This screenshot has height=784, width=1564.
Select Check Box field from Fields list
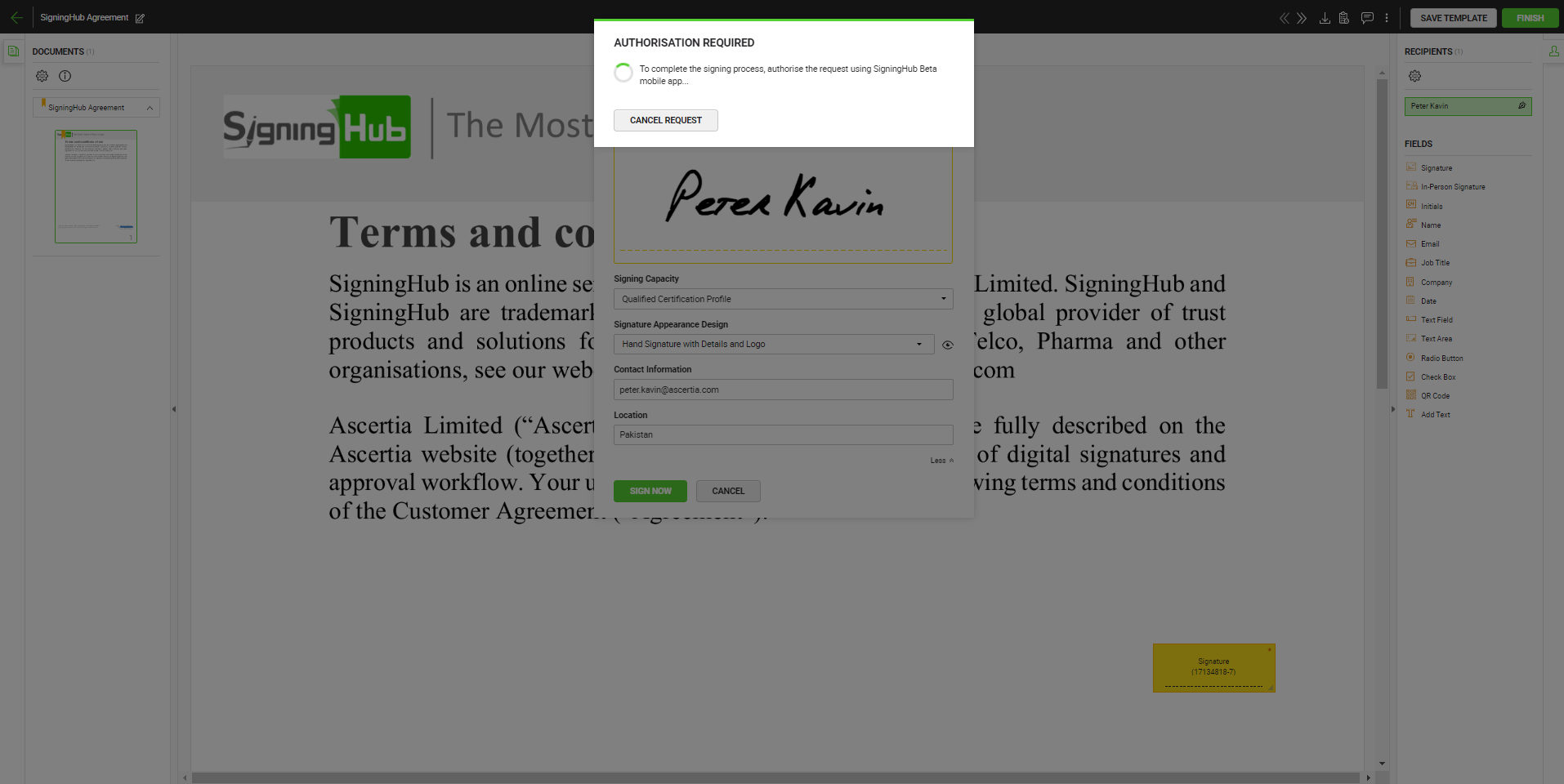(x=1437, y=376)
